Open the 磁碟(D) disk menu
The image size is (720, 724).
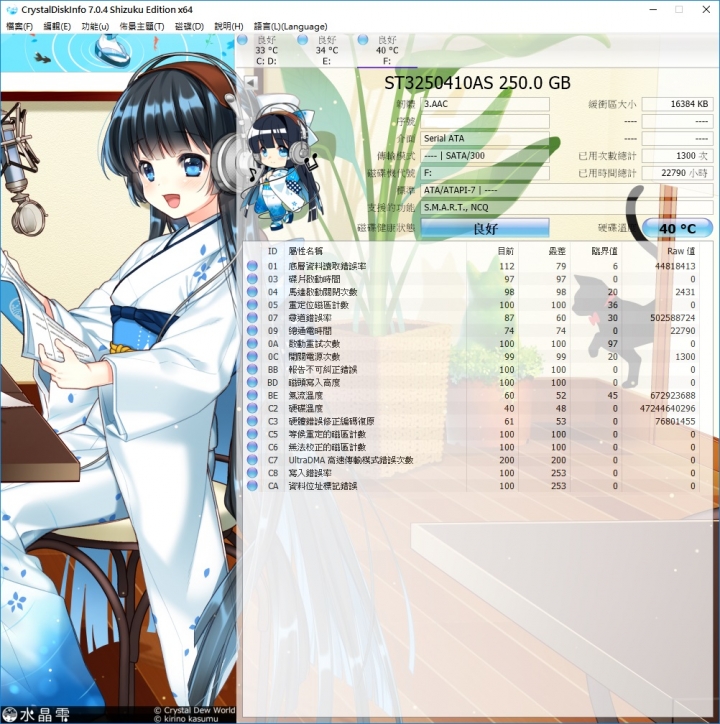click(189, 26)
